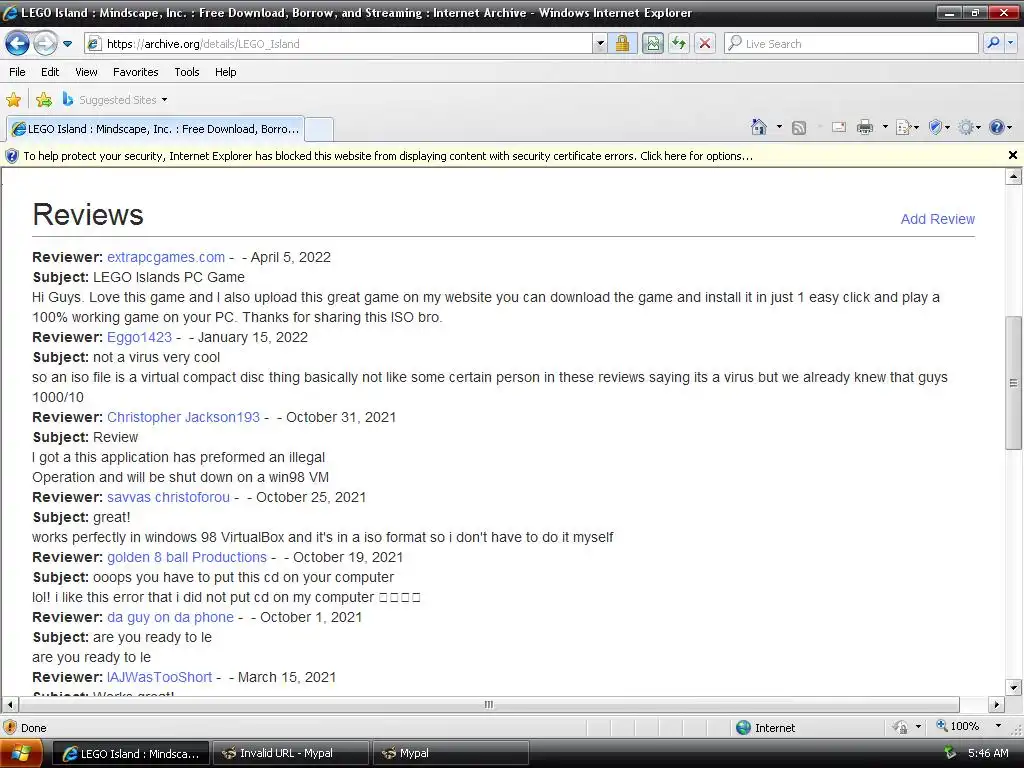This screenshot has width=1024, height=768.
Task: Expand the Home button dropdown arrow
Action: tap(779, 127)
